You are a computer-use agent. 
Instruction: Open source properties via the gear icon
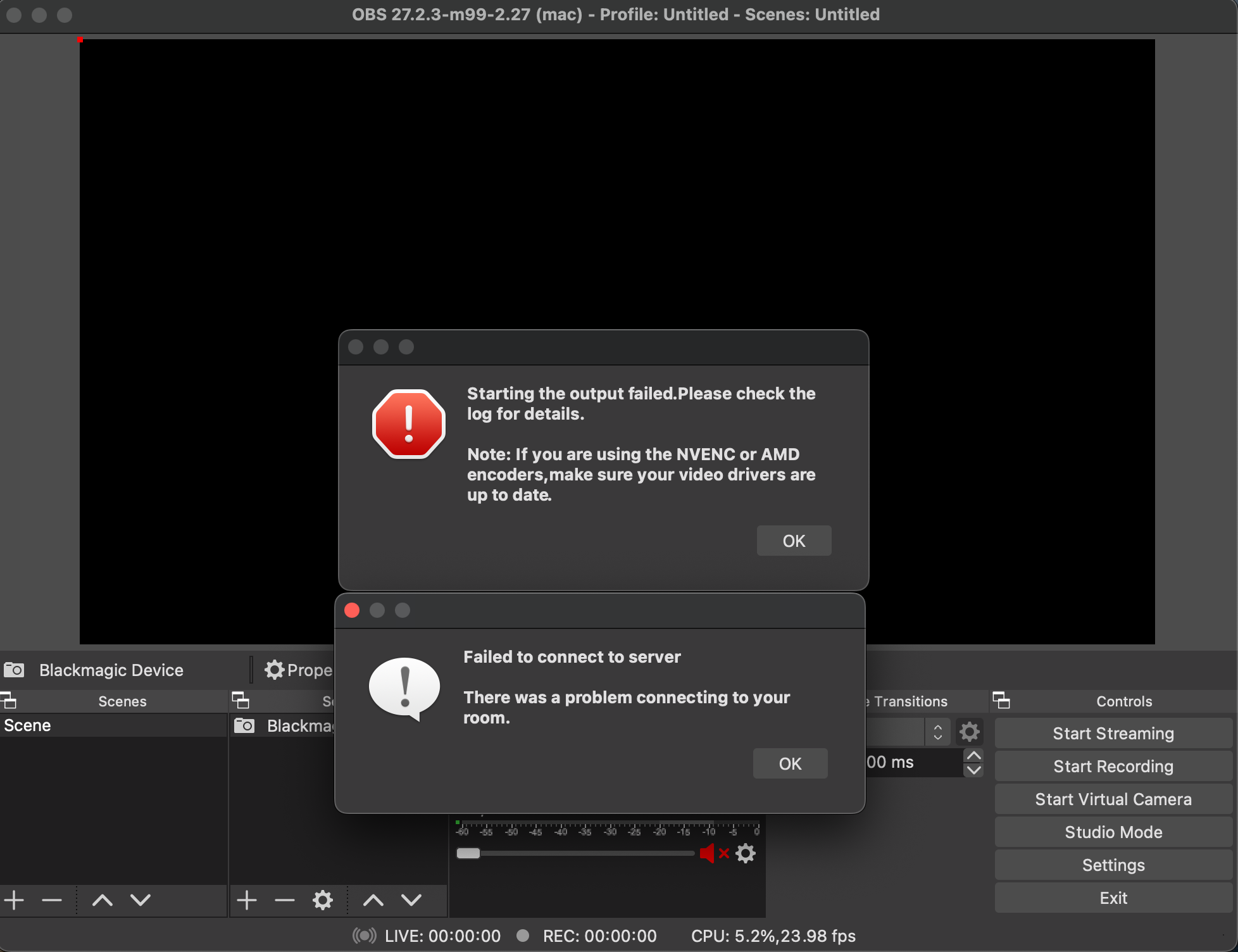click(x=323, y=900)
